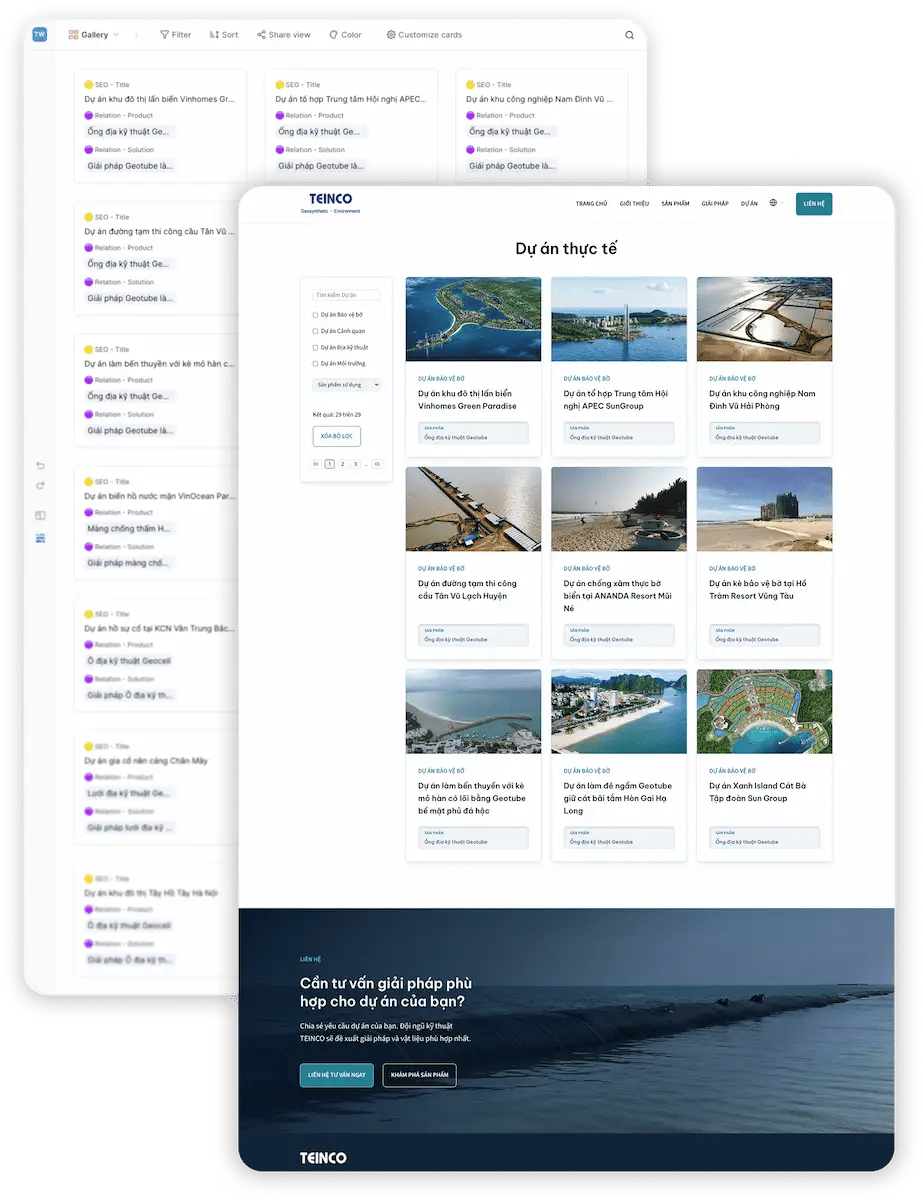Screen dimensions: 923x1200
Task: Check the Dự án Bảo vệ bờ checkbox
Action: click(x=316, y=315)
